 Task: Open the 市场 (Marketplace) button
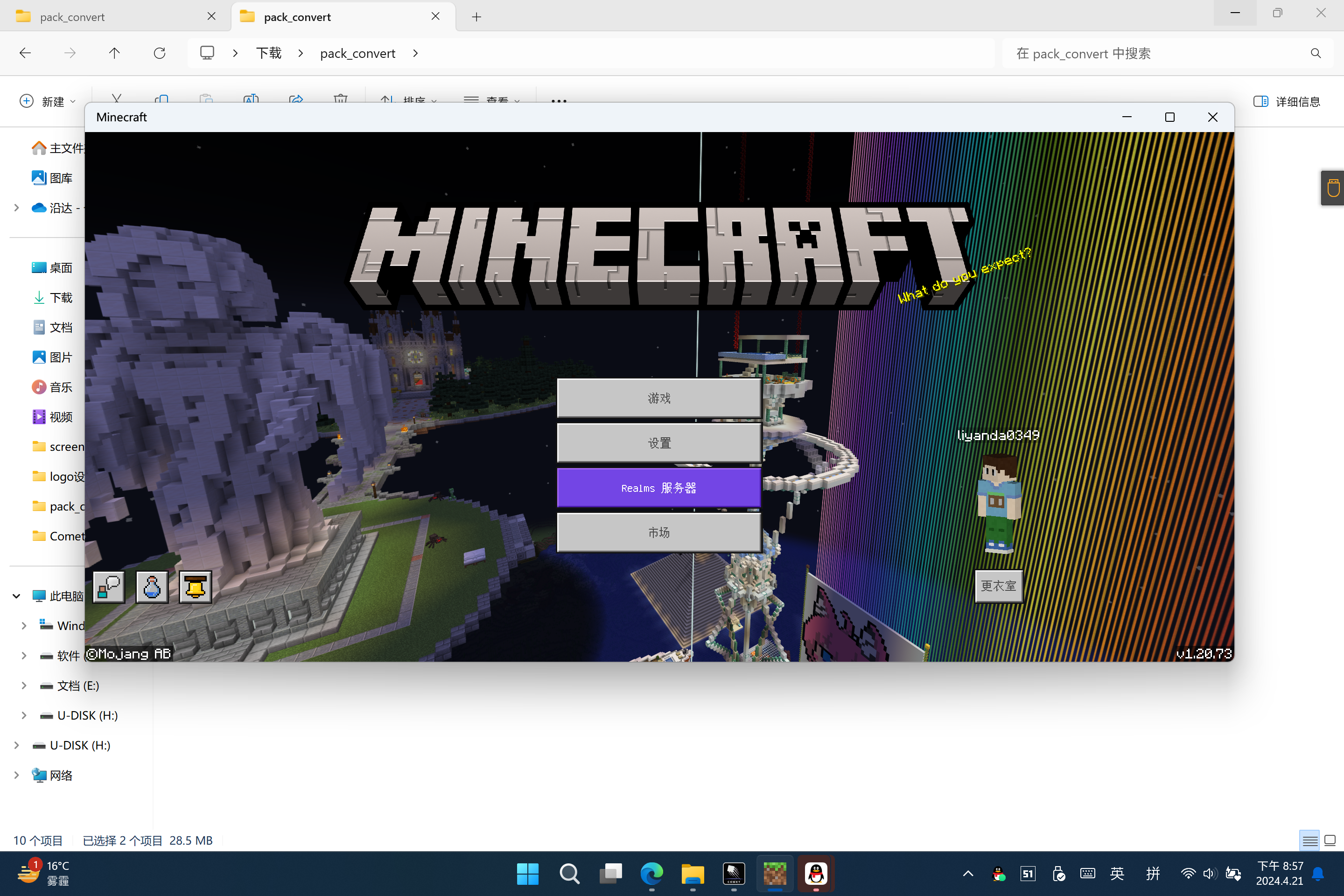[x=659, y=532]
